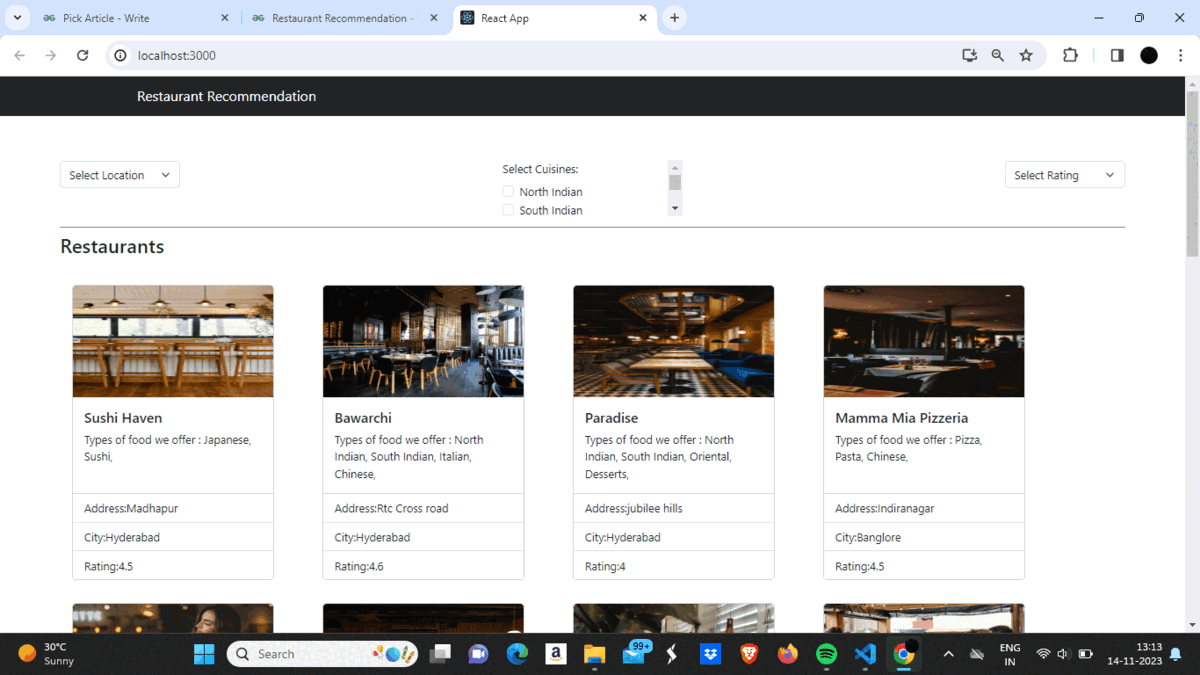
Task: Open the Extensions puzzle icon
Action: pyautogui.click(x=1070, y=55)
